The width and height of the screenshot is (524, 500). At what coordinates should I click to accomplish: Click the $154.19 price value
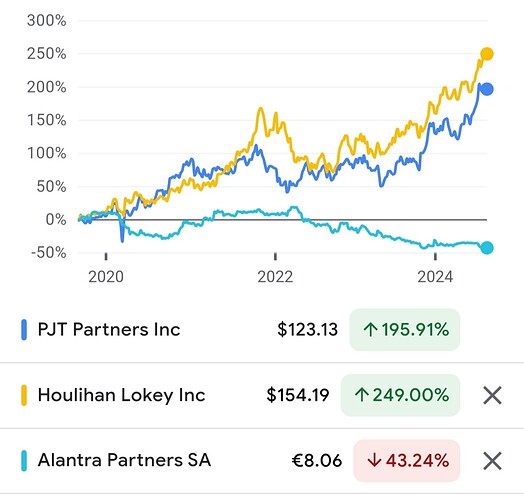coord(298,395)
